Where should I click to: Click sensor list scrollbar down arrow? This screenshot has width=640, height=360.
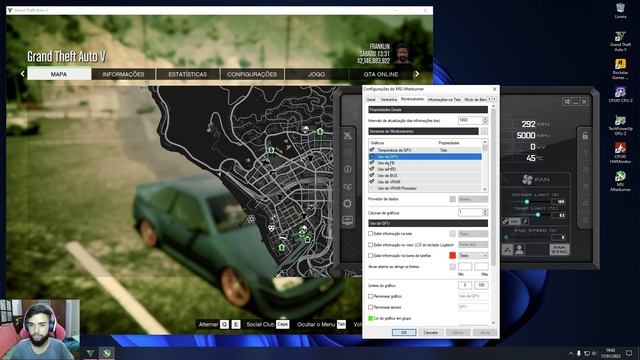(485, 189)
